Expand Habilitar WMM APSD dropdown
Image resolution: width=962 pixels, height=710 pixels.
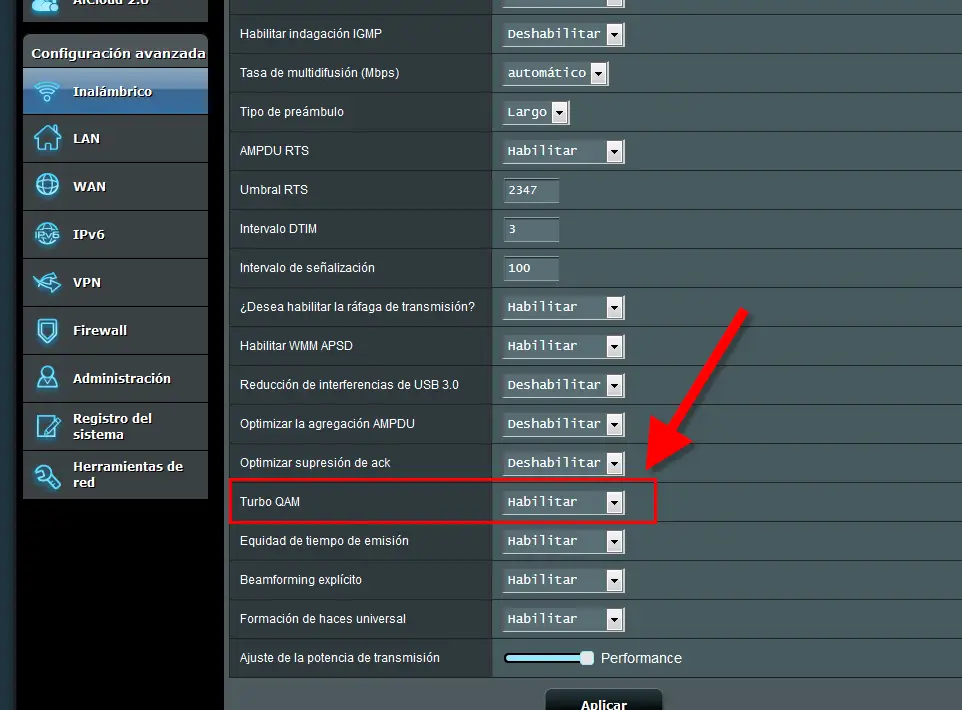[x=563, y=346]
